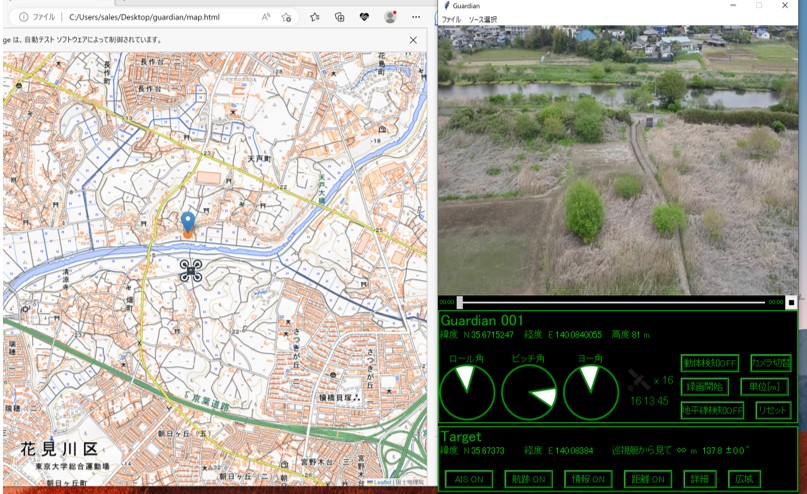
Task: Toggle the 地平線検知OFF horizon detection button
Action: (x=712, y=410)
